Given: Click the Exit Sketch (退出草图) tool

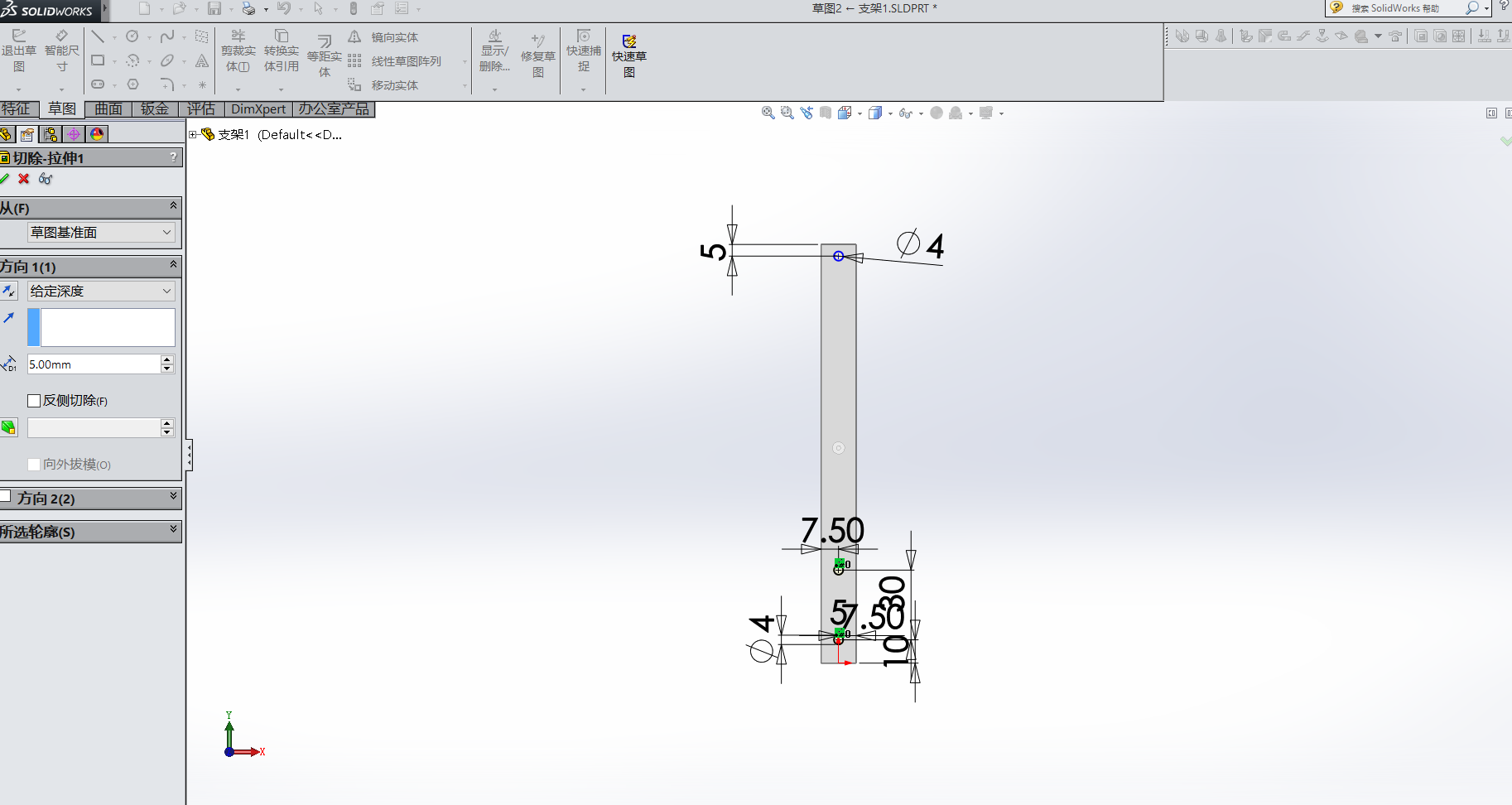Looking at the screenshot, I should (18, 51).
